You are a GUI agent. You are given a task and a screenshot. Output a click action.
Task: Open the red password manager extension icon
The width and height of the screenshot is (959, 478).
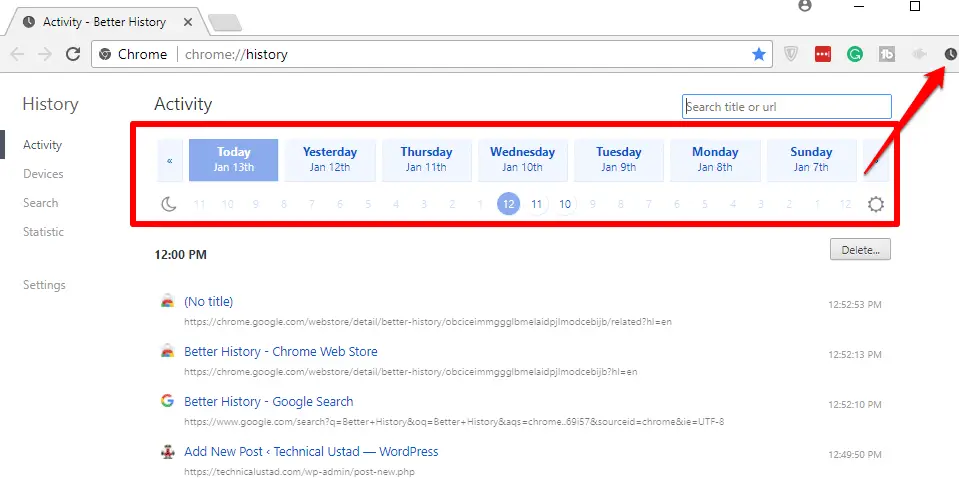[x=823, y=54]
